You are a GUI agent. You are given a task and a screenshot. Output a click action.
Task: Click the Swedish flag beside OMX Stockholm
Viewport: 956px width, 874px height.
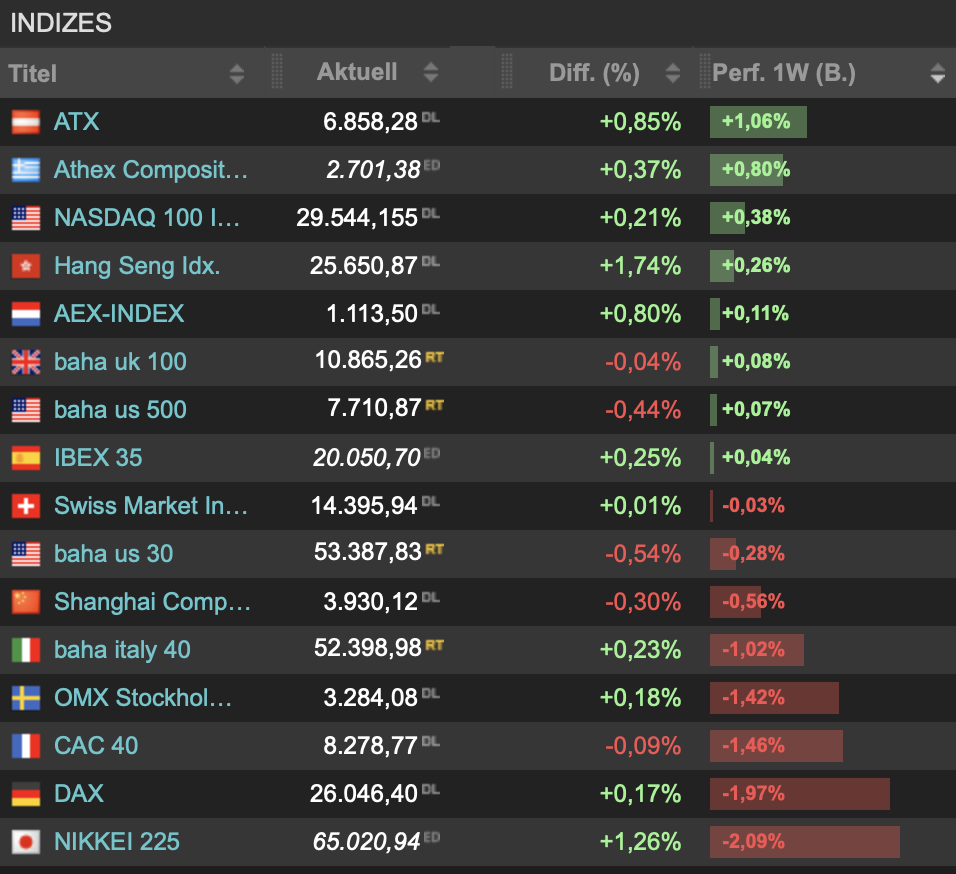[x=26, y=698]
